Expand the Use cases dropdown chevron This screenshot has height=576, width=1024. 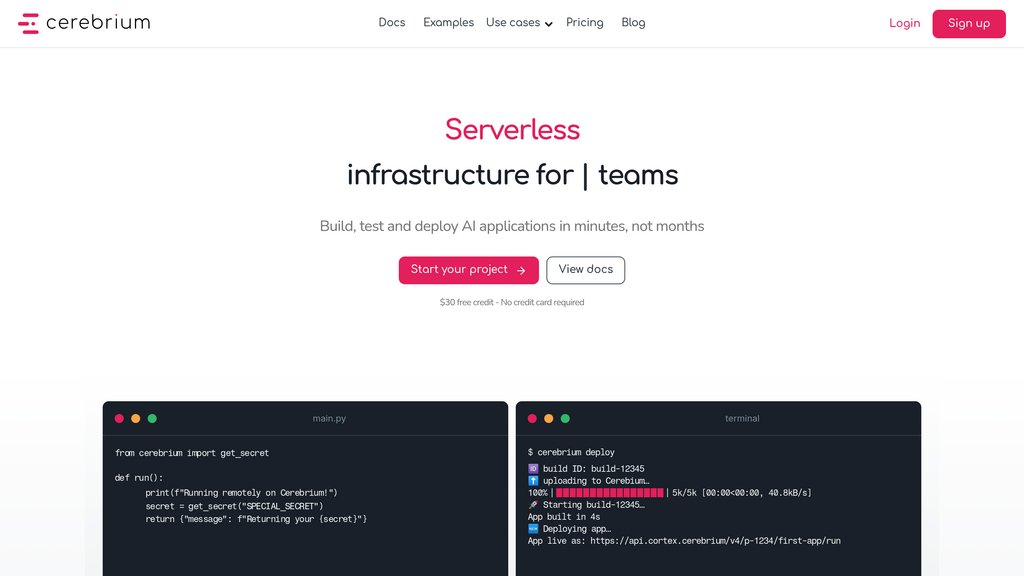pos(549,24)
